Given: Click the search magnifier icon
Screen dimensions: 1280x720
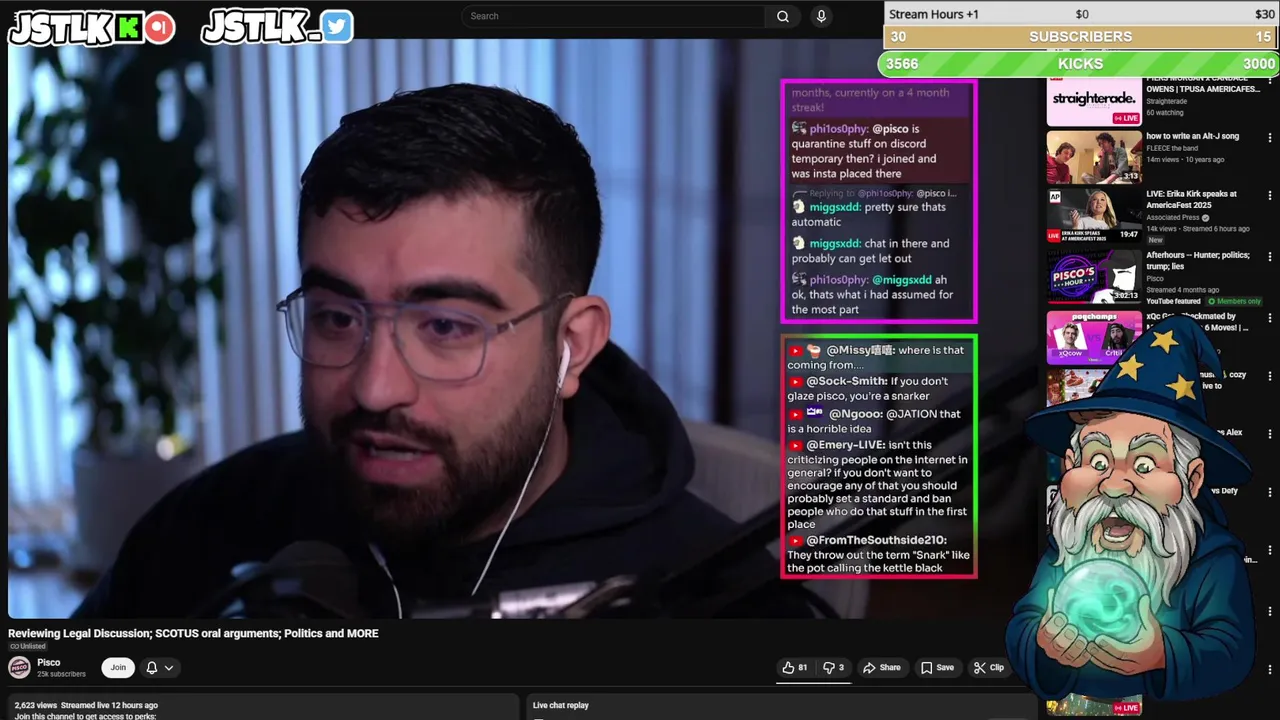Looking at the screenshot, I should [x=783, y=16].
